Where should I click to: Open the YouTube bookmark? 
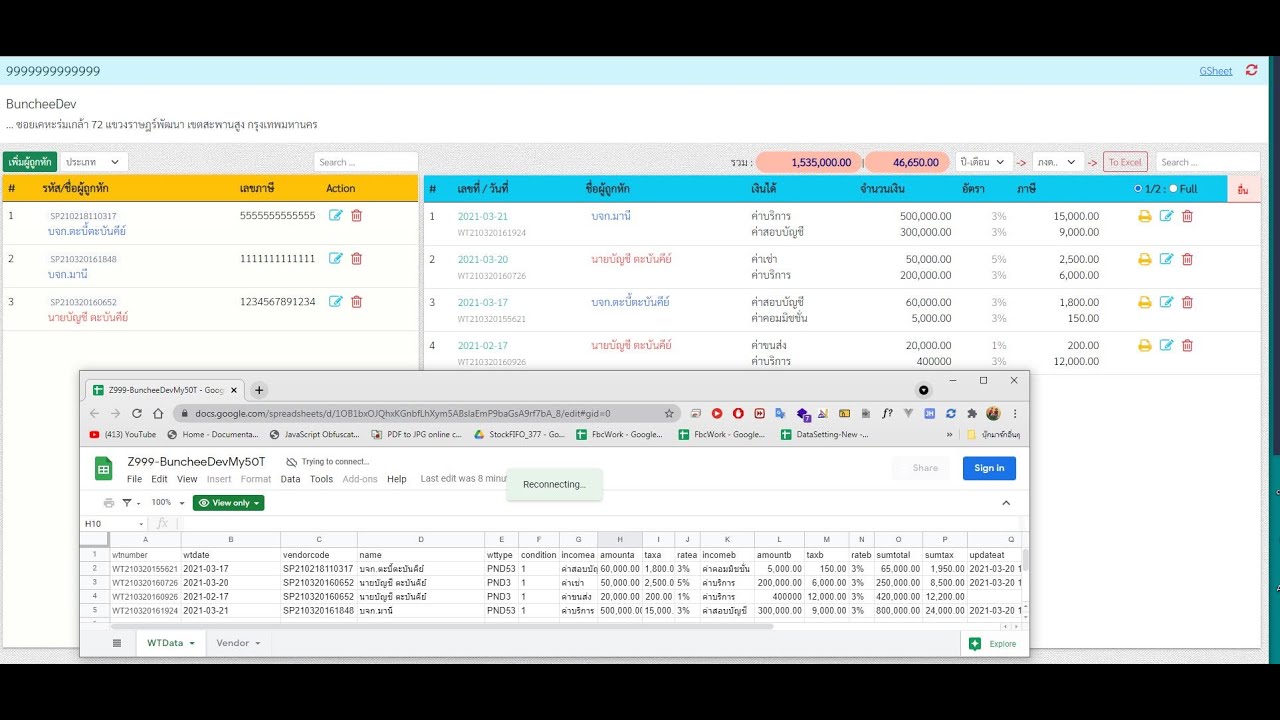pos(123,435)
